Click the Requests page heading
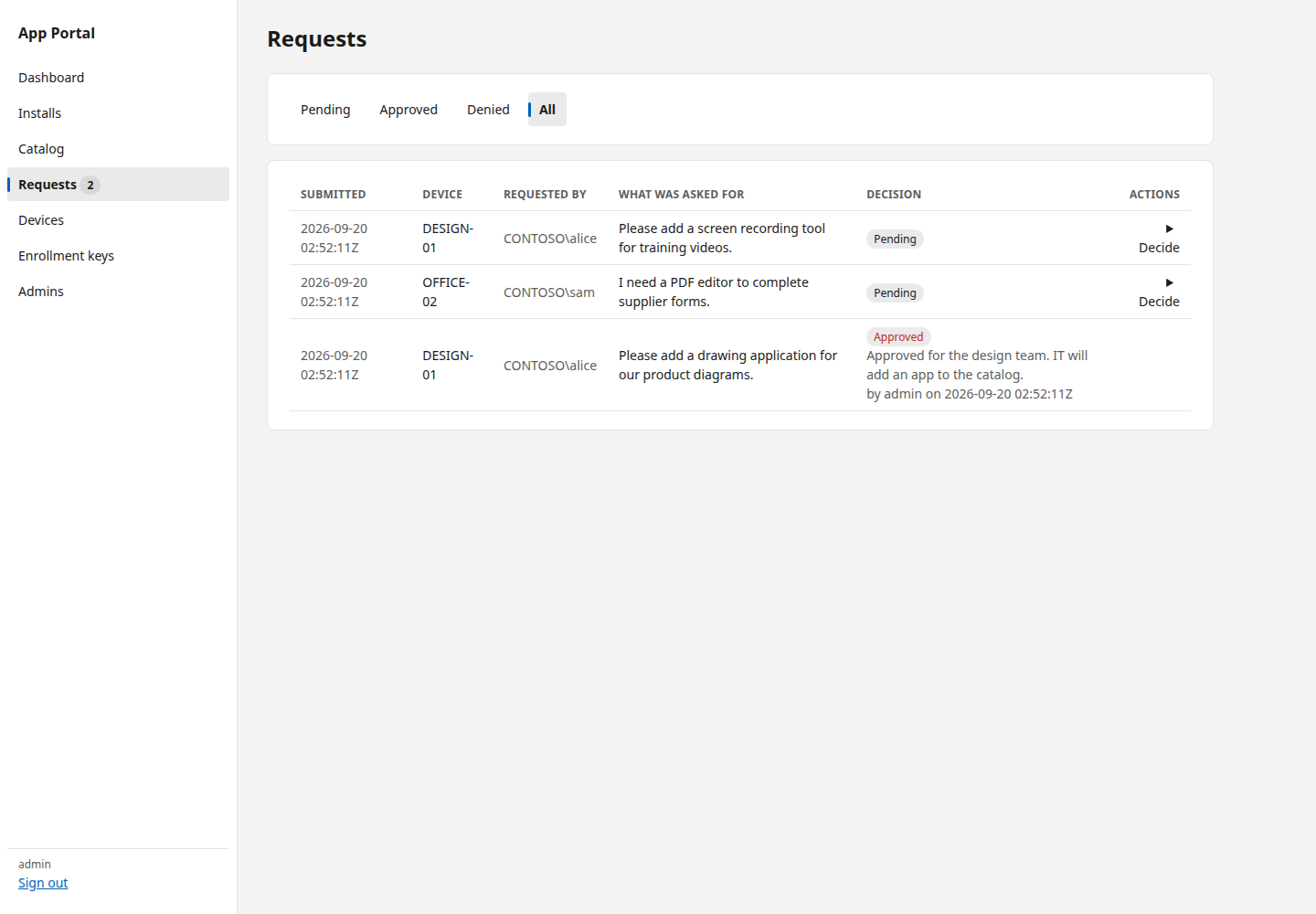 point(317,39)
